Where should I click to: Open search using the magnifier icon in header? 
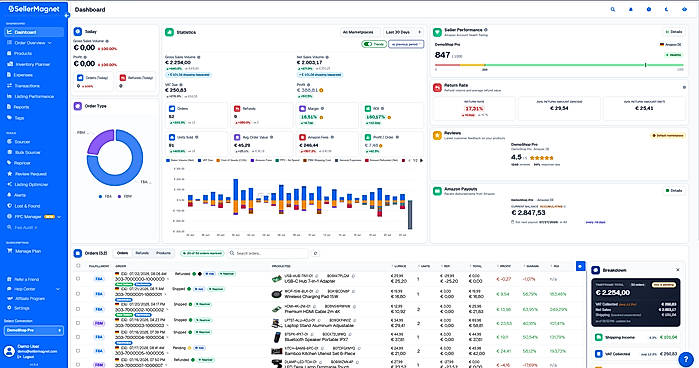tap(613, 9)
